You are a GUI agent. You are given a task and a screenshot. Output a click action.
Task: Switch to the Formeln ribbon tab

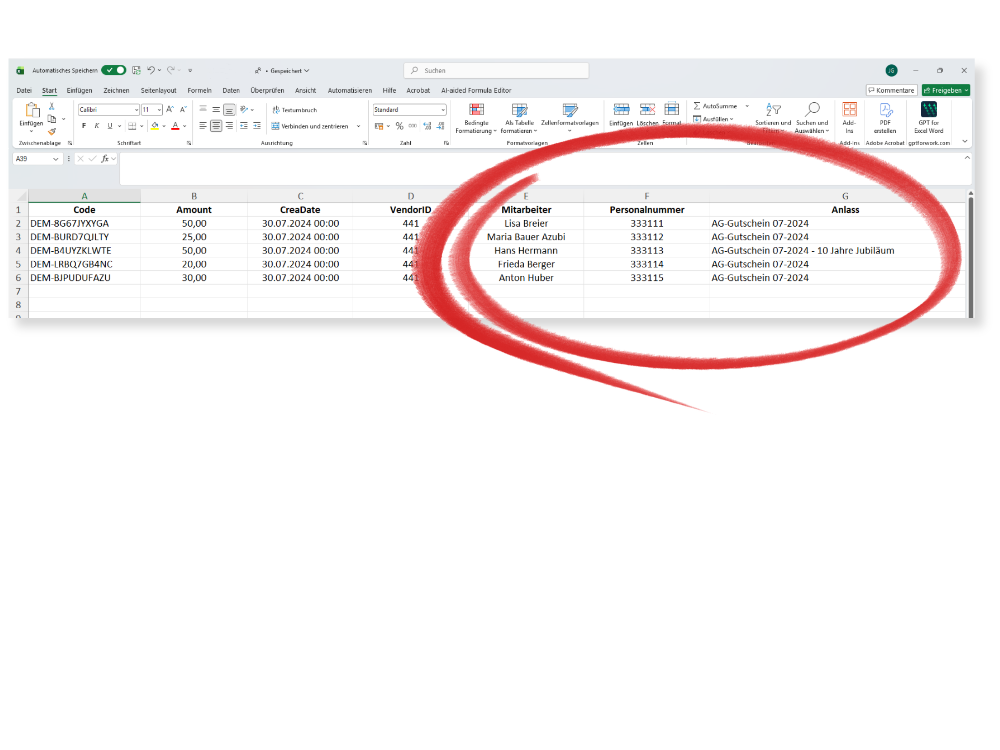[x=199, y=90]
